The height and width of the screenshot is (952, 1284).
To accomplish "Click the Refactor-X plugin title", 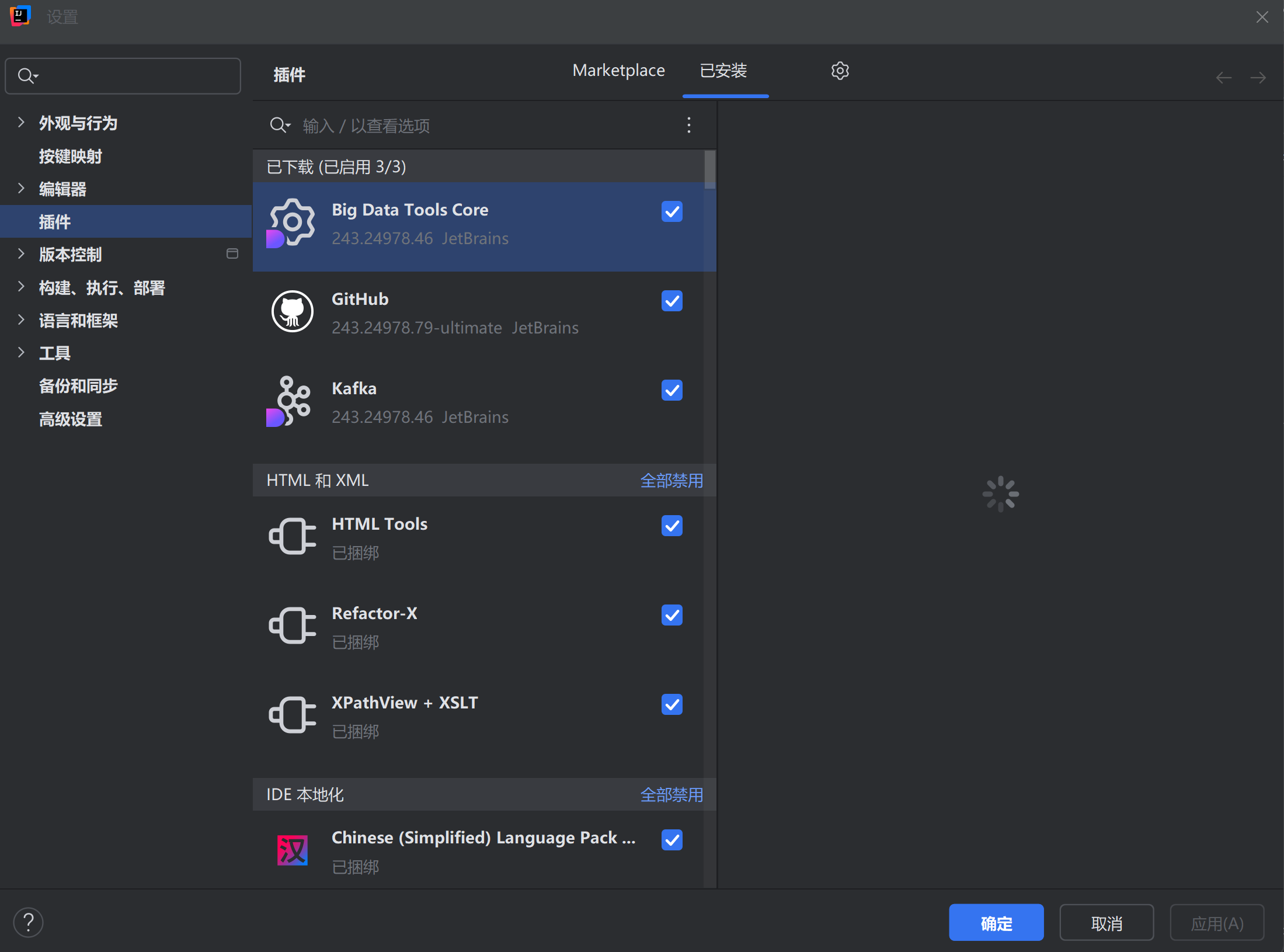I will pos(374,613).
